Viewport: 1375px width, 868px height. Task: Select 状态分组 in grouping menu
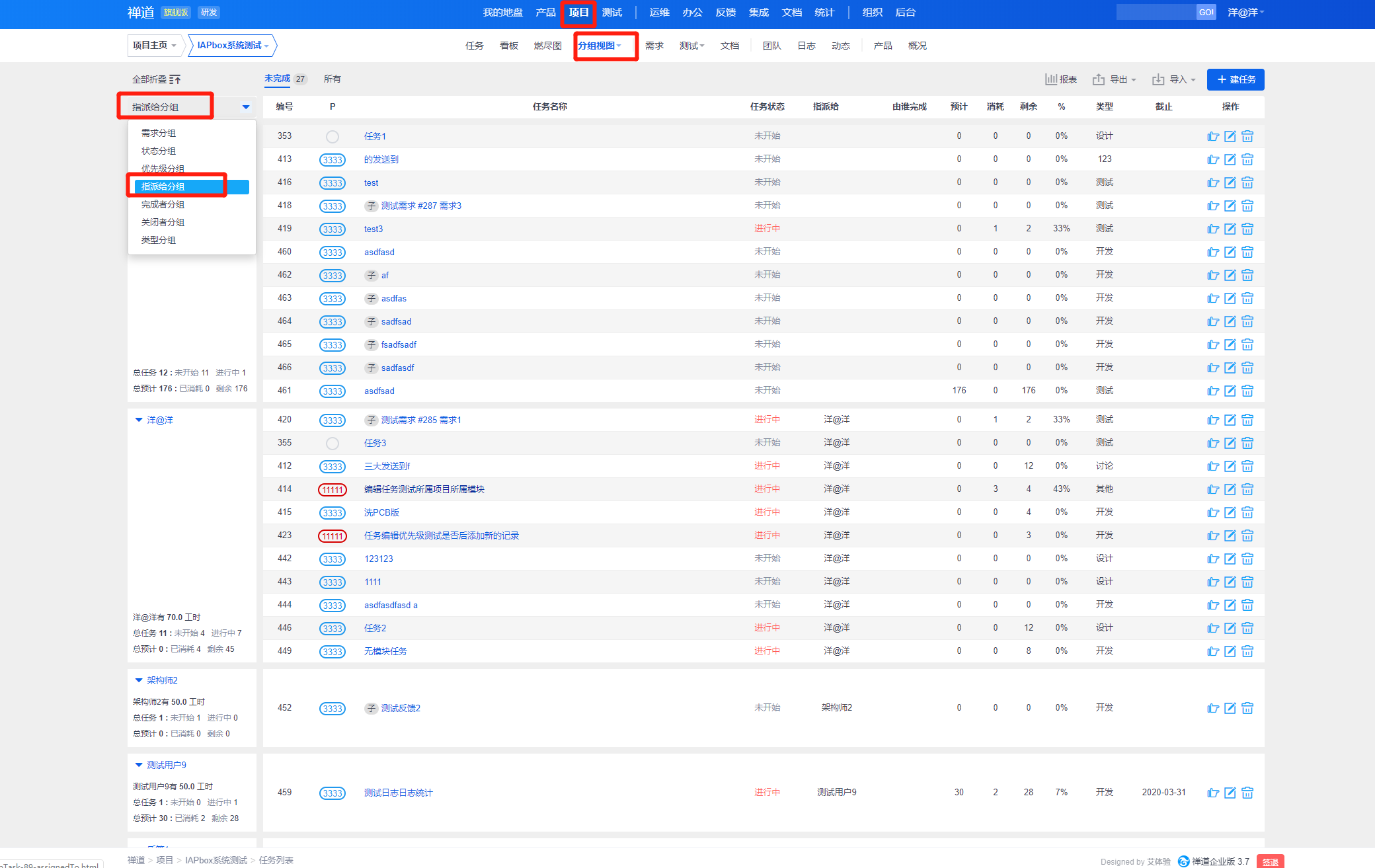[159, 151]
